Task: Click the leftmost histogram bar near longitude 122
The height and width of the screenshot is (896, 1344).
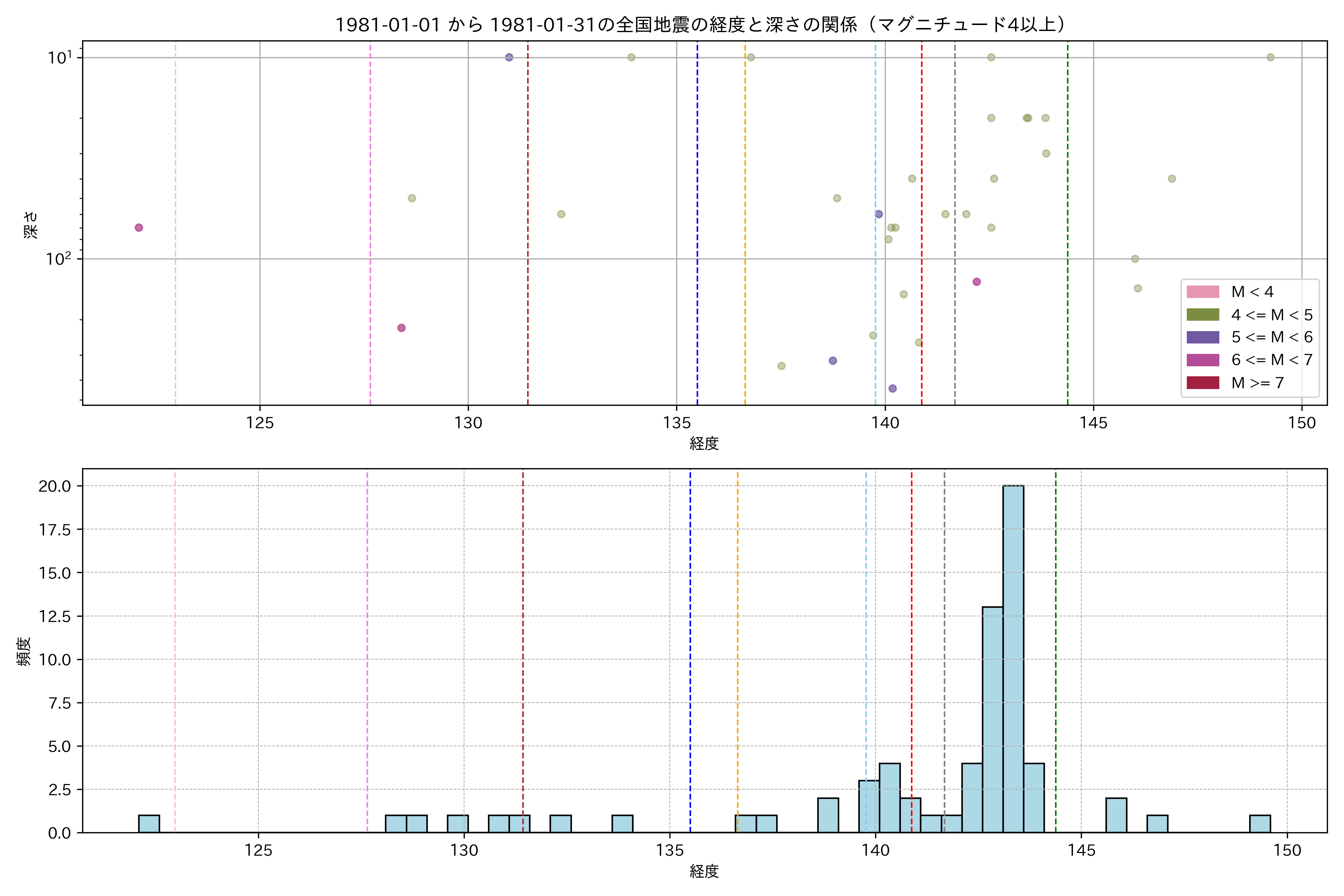Action: tap(149, 824)
